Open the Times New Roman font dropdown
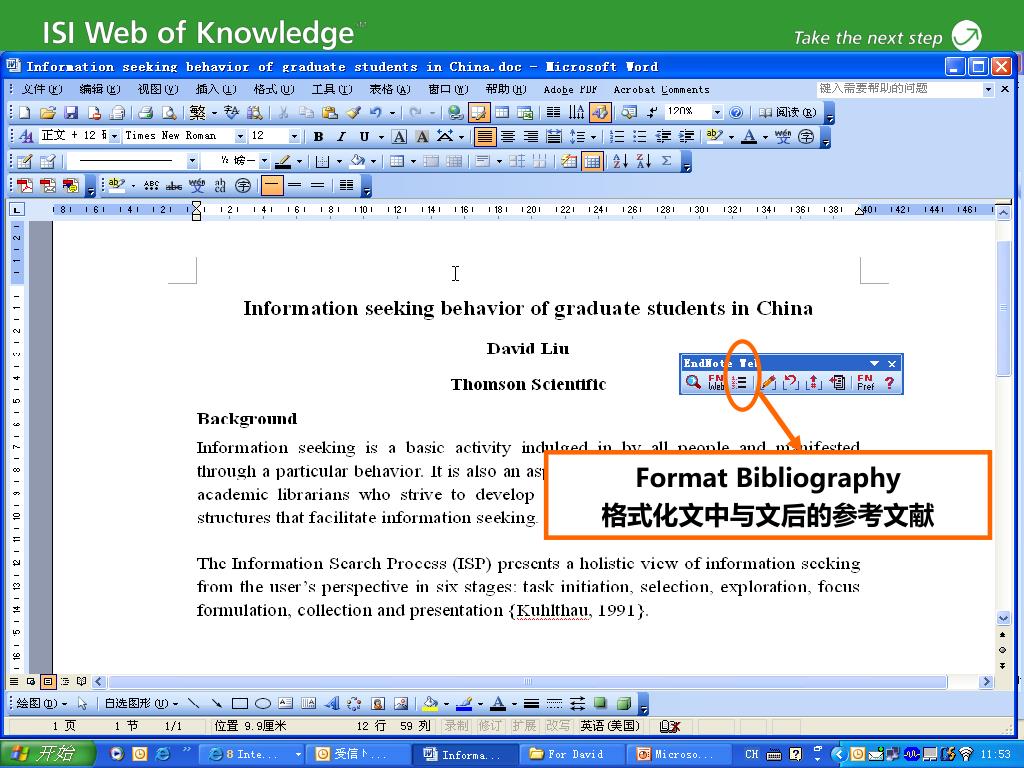Screen dimensions: 1024x768 click(x=240, y=136)
